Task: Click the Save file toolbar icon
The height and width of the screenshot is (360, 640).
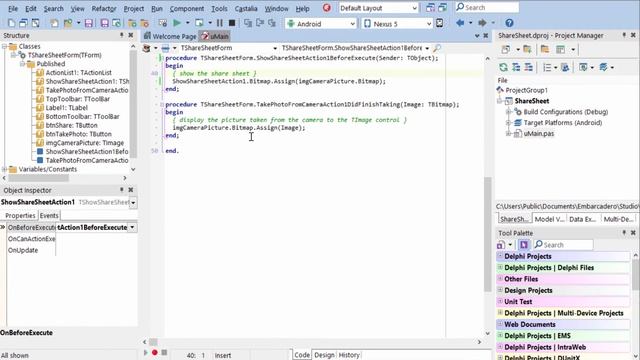Action: tap(89, 23)
